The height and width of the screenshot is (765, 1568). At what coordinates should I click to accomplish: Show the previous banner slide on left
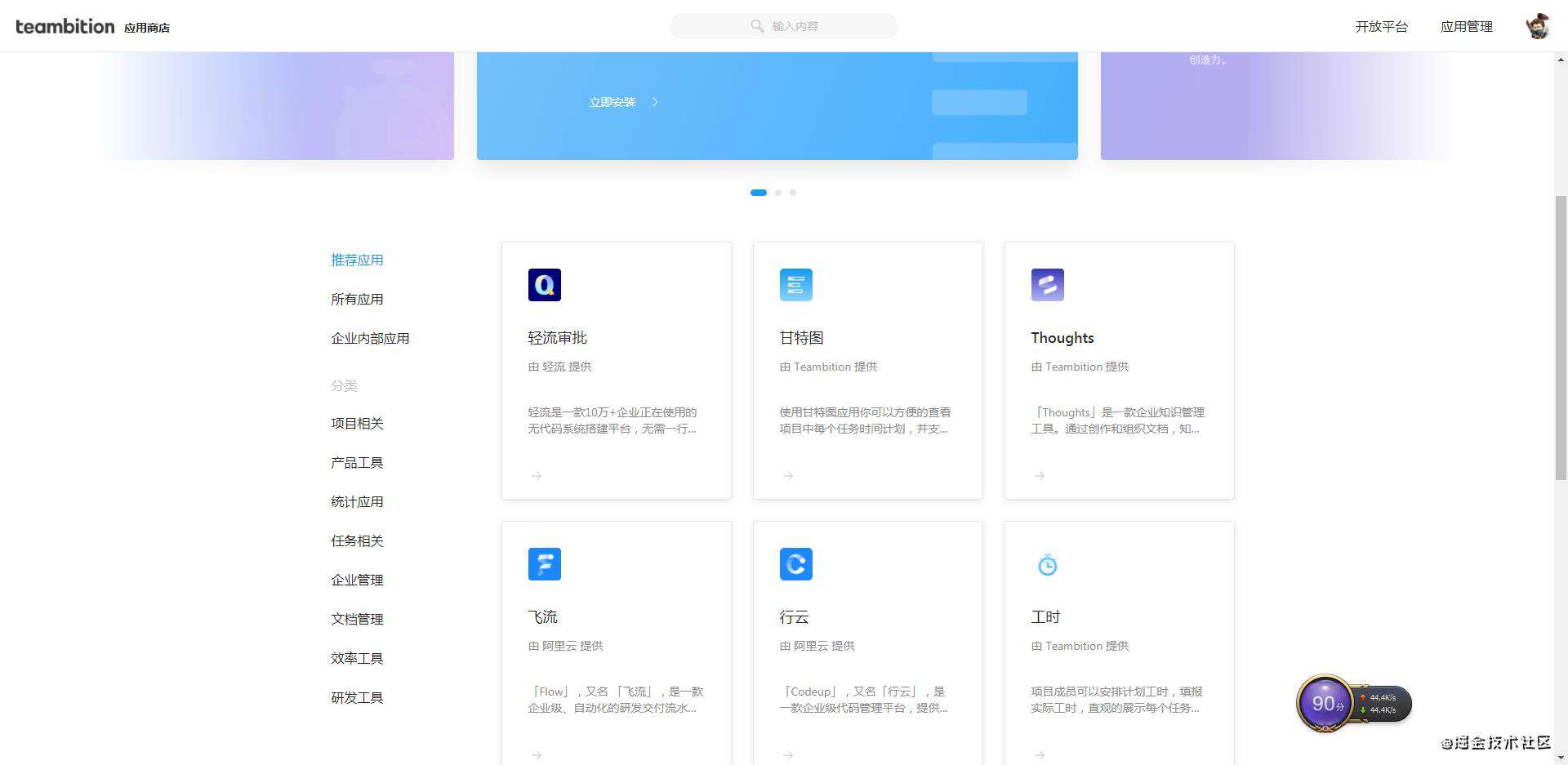(278, 105)
